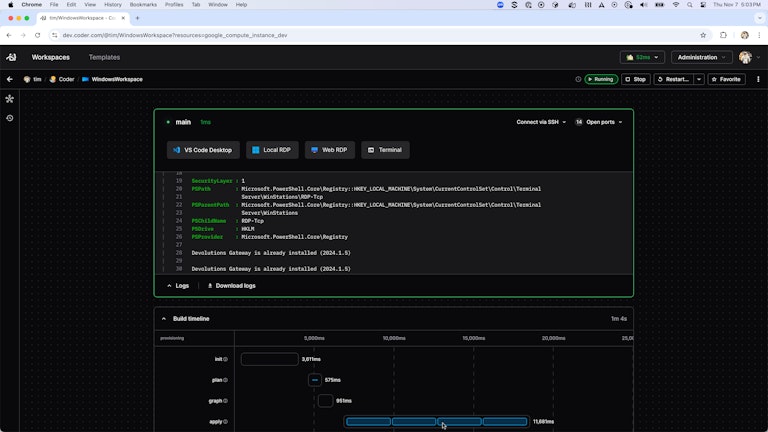Collapse the Build timeline panel
The width and height of the screenshot is (768, 432).
pyautogui.click(x=164, y=318)
